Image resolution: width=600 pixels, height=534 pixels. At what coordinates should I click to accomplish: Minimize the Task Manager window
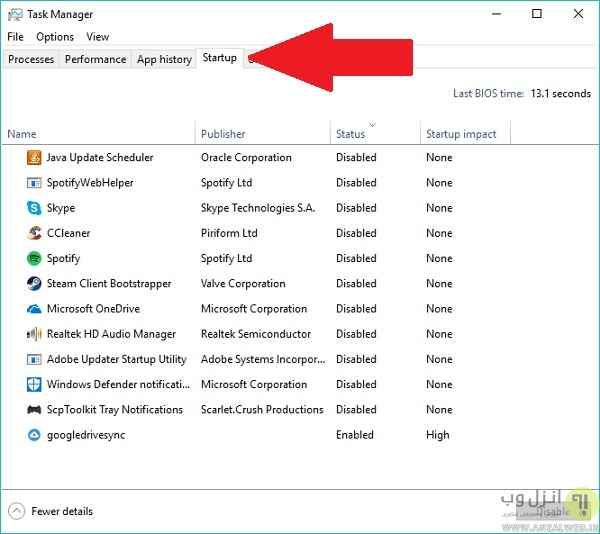(497, 14)
